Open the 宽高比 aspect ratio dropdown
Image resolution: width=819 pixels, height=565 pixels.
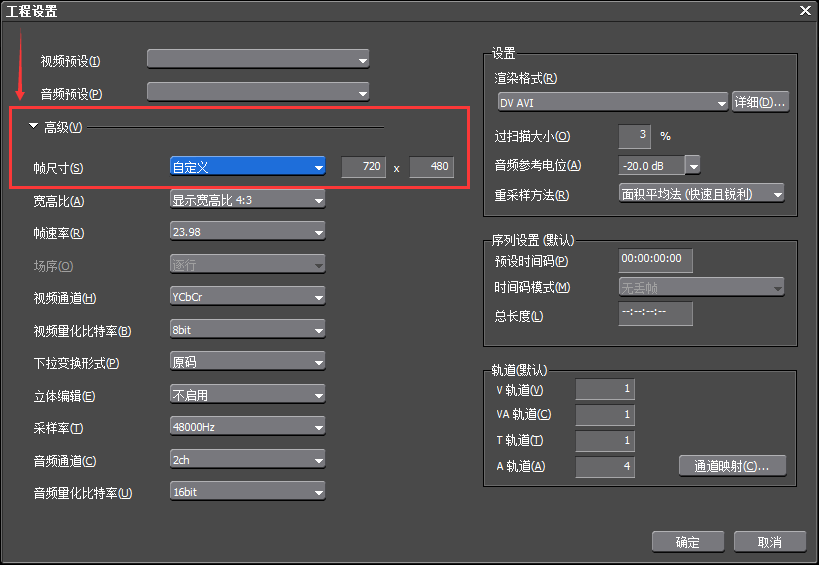(x=248, y=200)
